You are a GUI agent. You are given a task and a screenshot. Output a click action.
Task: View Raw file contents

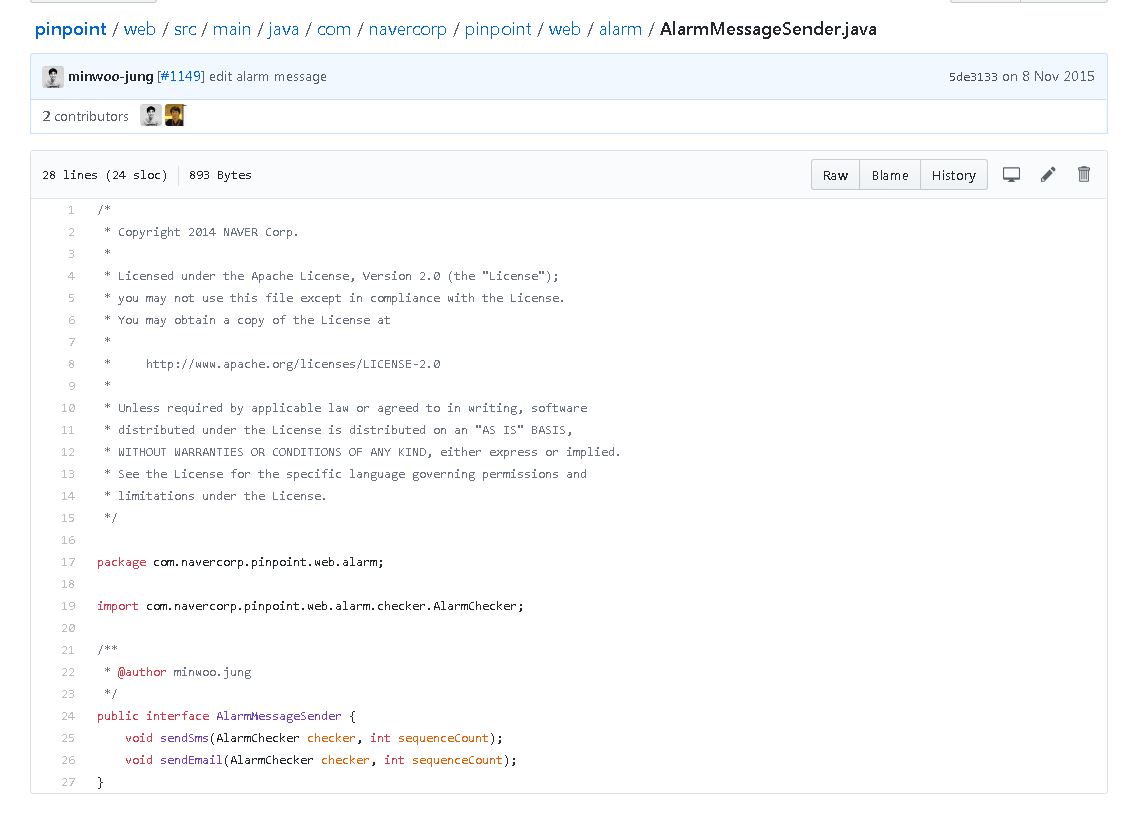pyautogui.click(x=835, y=175)
